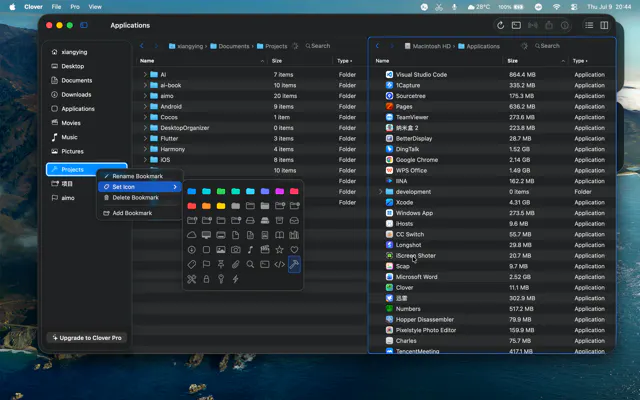Select the cloud icon in the icon picker

pos(191,235)
